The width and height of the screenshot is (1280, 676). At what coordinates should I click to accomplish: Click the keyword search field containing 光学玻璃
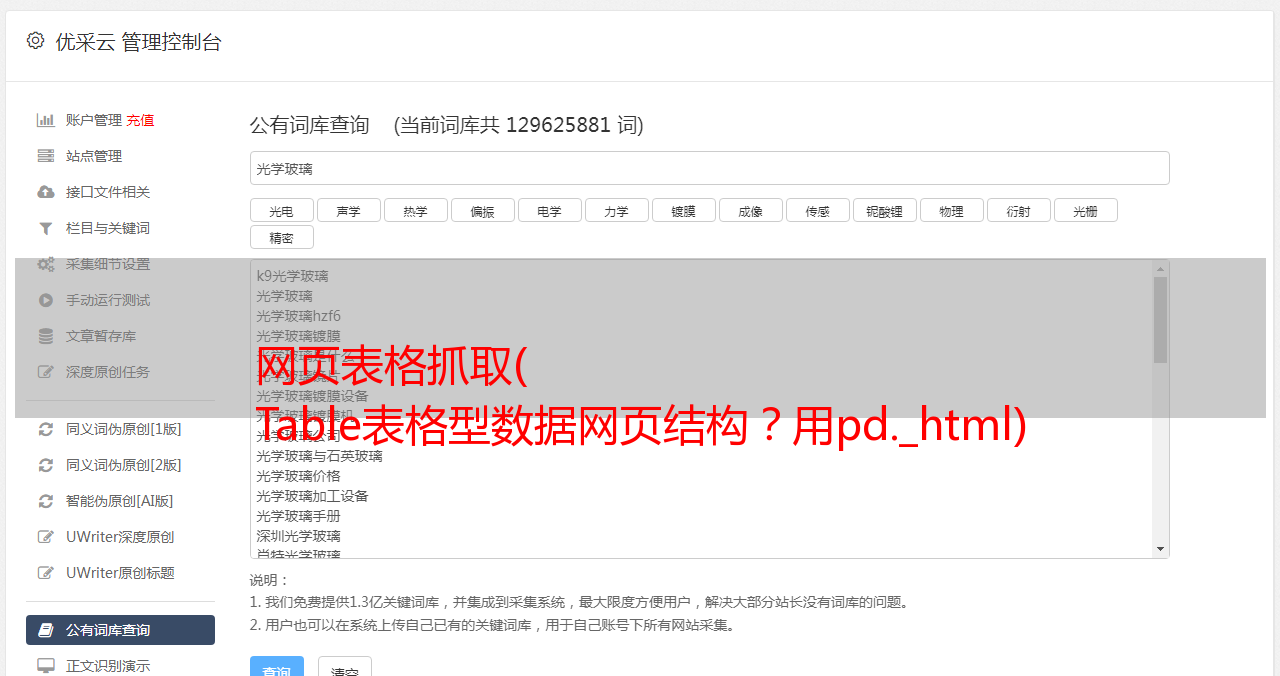[709, 168]
